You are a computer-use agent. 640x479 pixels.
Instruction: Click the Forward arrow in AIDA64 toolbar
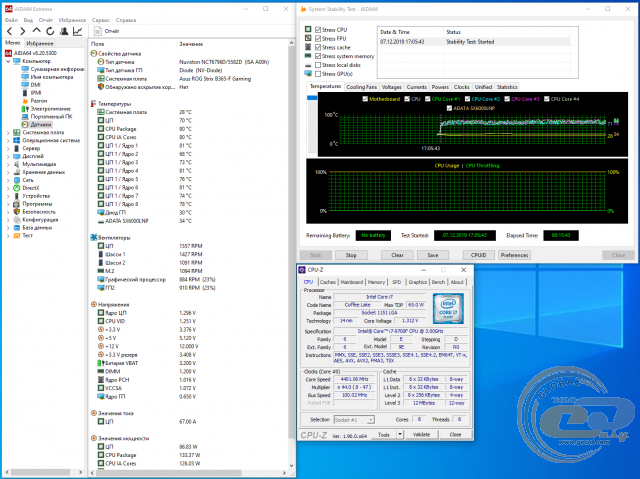coord(23,31)
